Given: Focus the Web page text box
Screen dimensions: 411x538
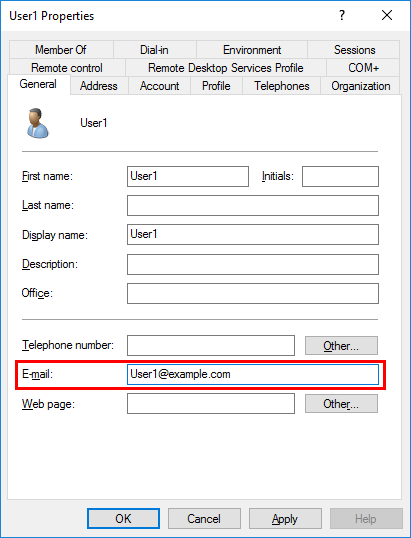Looking at the screenshot, I should (x=211, y=404).
